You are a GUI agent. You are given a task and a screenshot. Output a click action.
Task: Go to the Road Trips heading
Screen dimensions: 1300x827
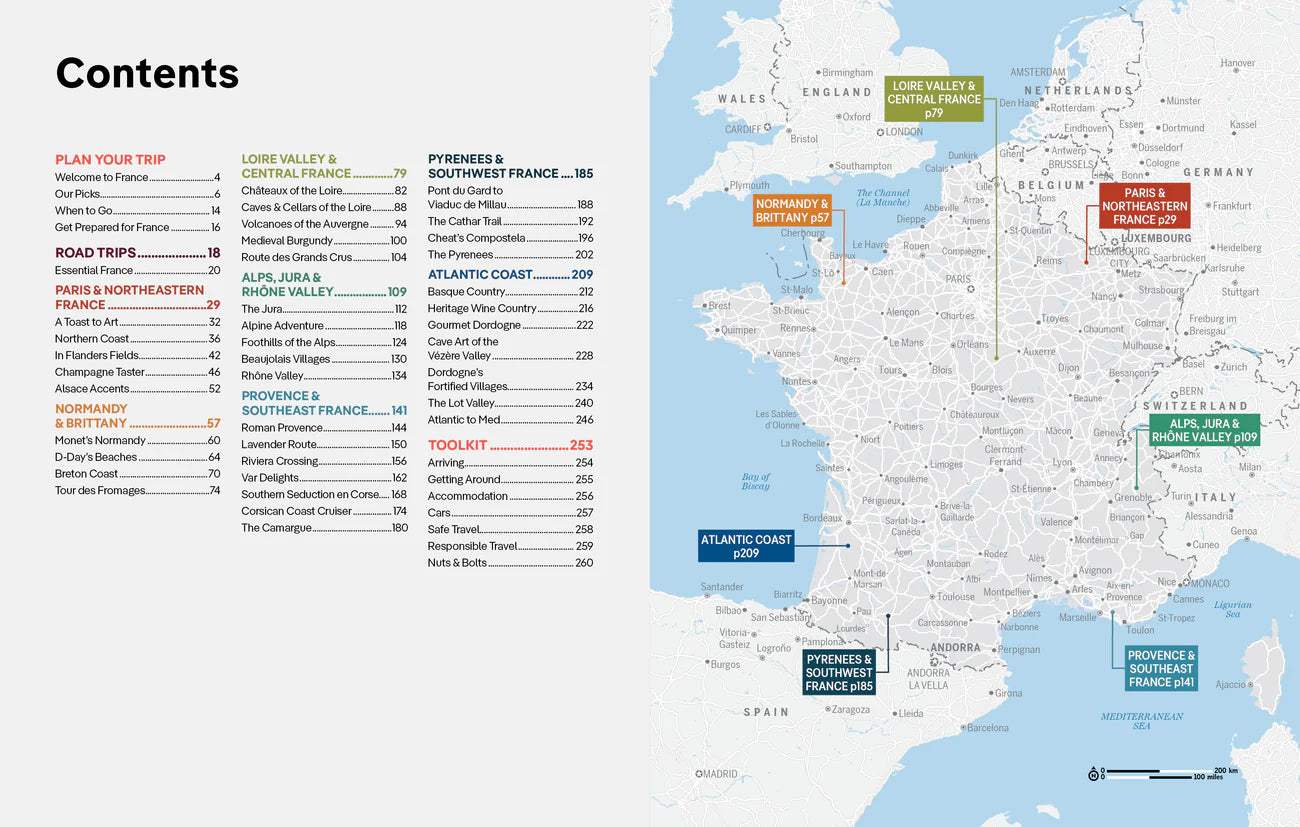coord(137,253)
